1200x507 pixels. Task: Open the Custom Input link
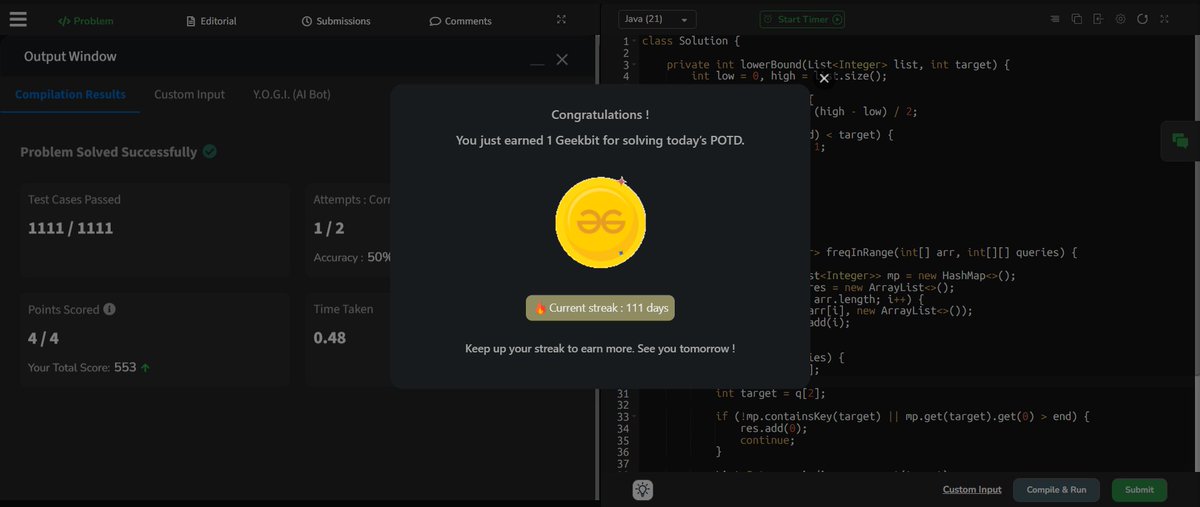tap(972, 490)
